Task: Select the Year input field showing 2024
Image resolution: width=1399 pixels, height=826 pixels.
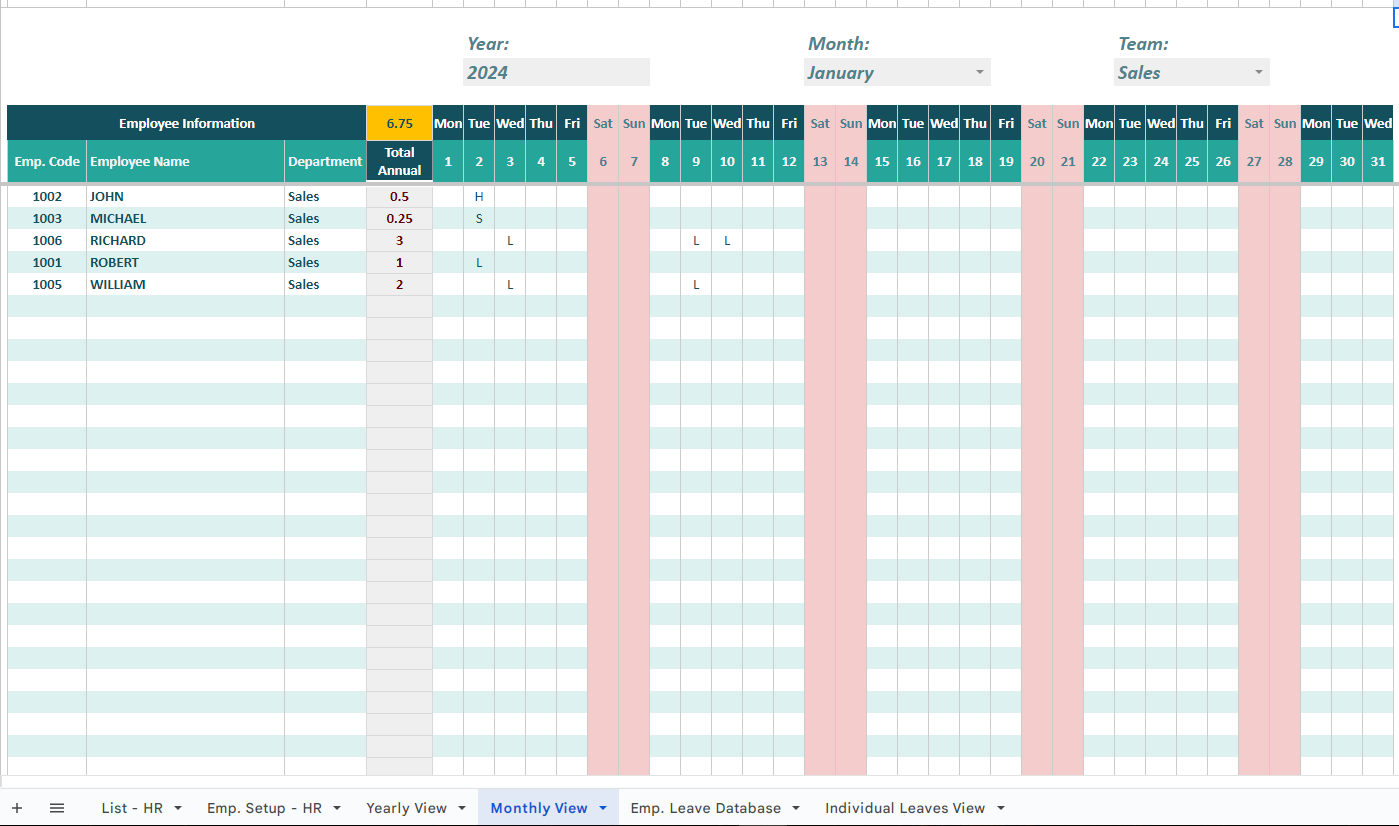Action: point(556,72)
